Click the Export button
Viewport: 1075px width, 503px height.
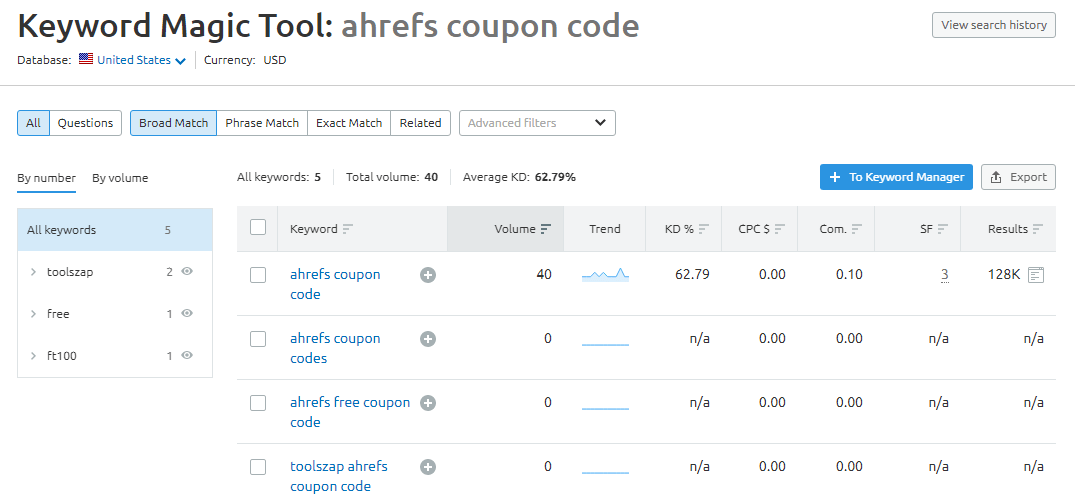coord(1018,177)
